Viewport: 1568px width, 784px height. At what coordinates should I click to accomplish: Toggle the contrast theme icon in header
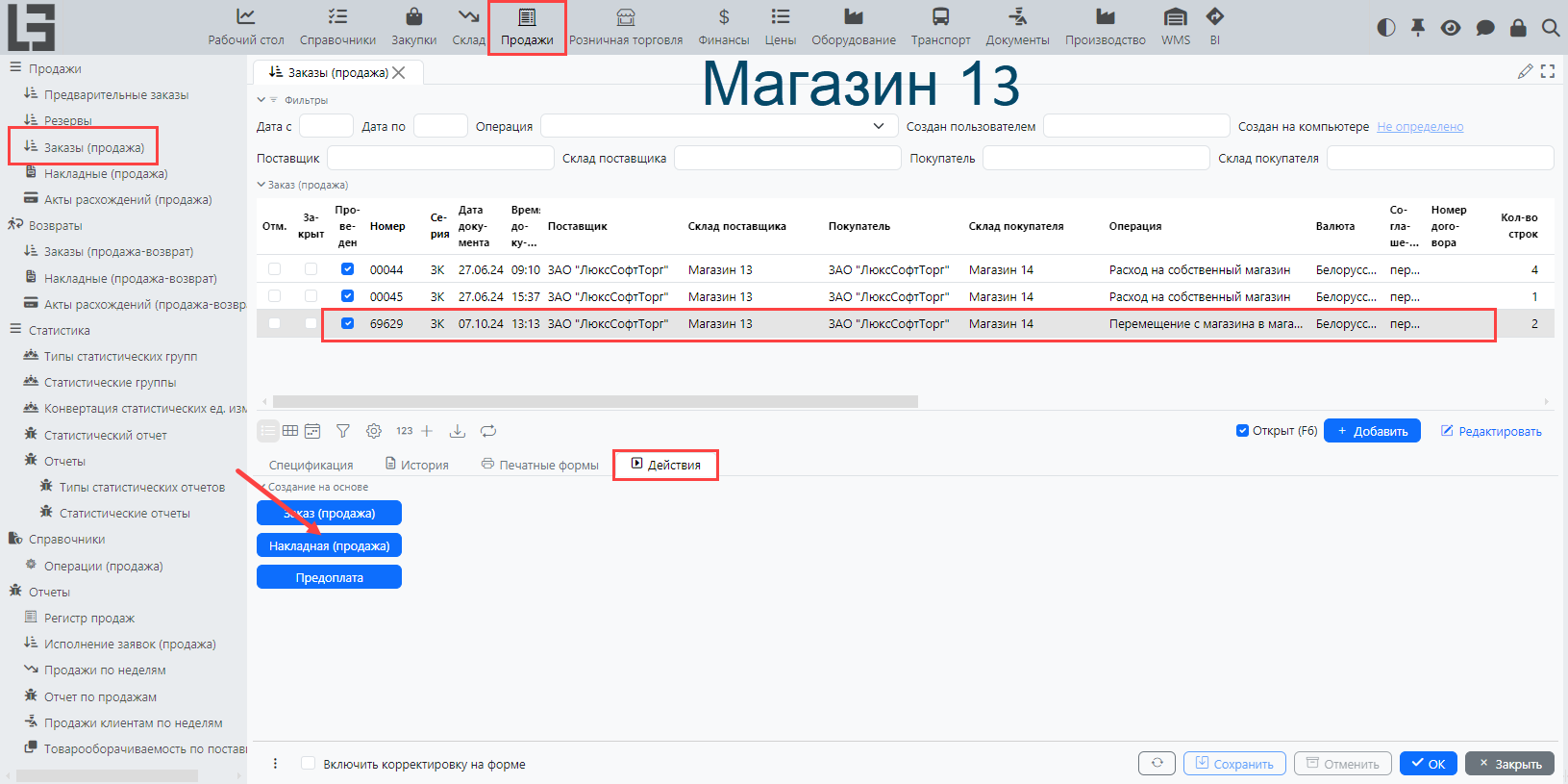point(1385,28)
